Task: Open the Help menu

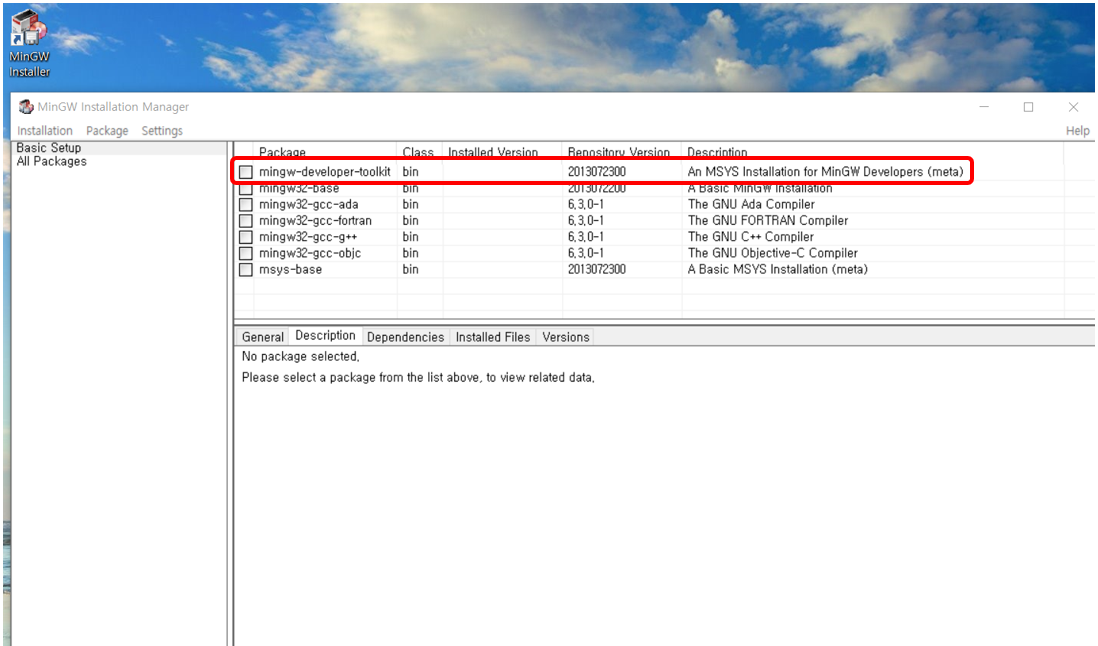Action: pyautogui.click(x=1078, y=131)
